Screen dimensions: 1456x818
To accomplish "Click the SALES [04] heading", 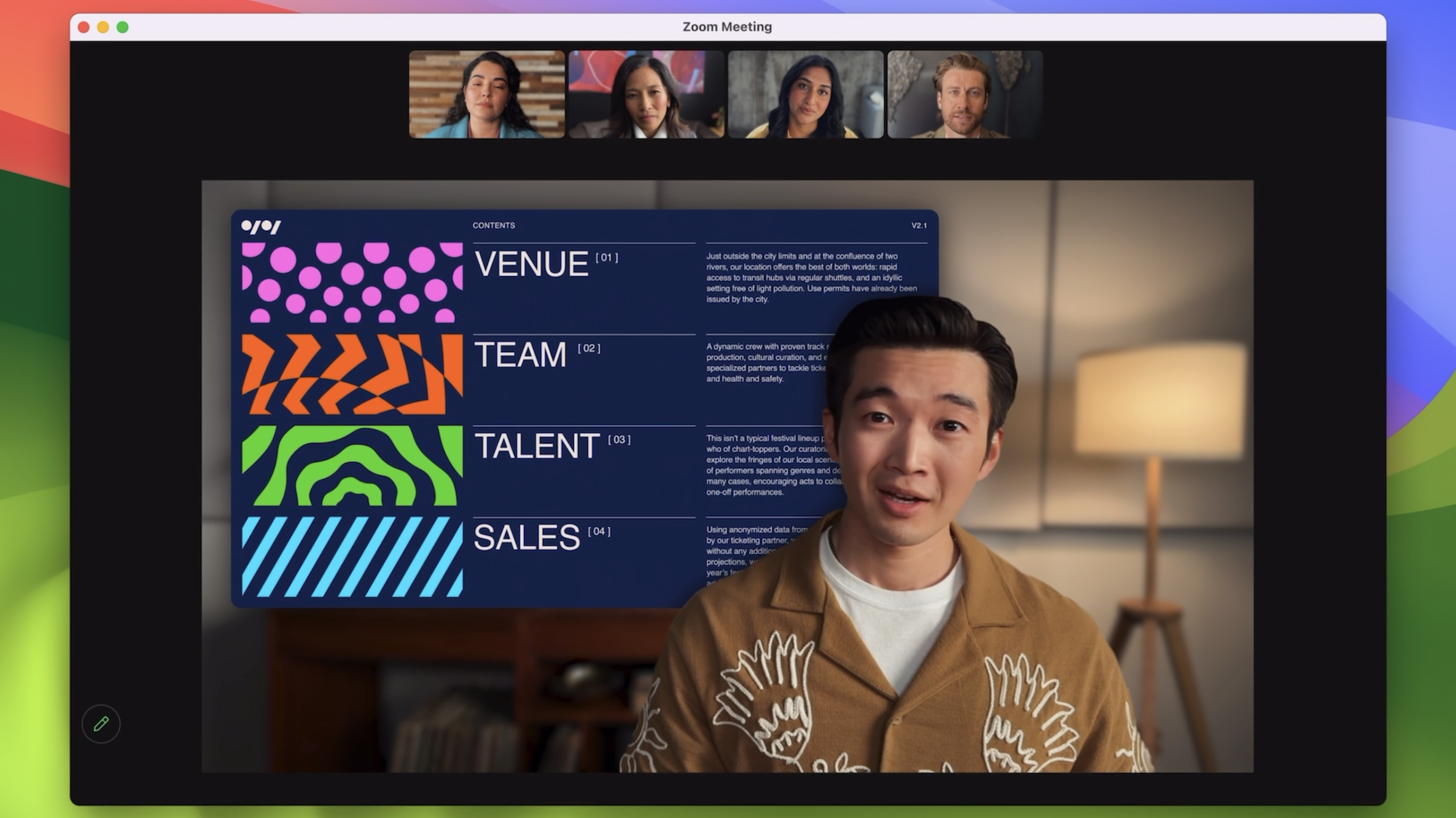I will (x=527, y=537).
